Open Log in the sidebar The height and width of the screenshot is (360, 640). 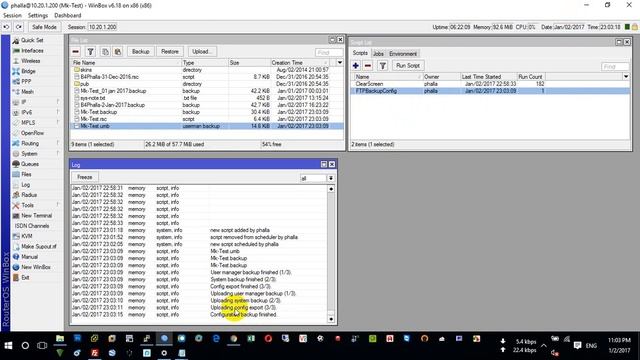click(25, 184)
